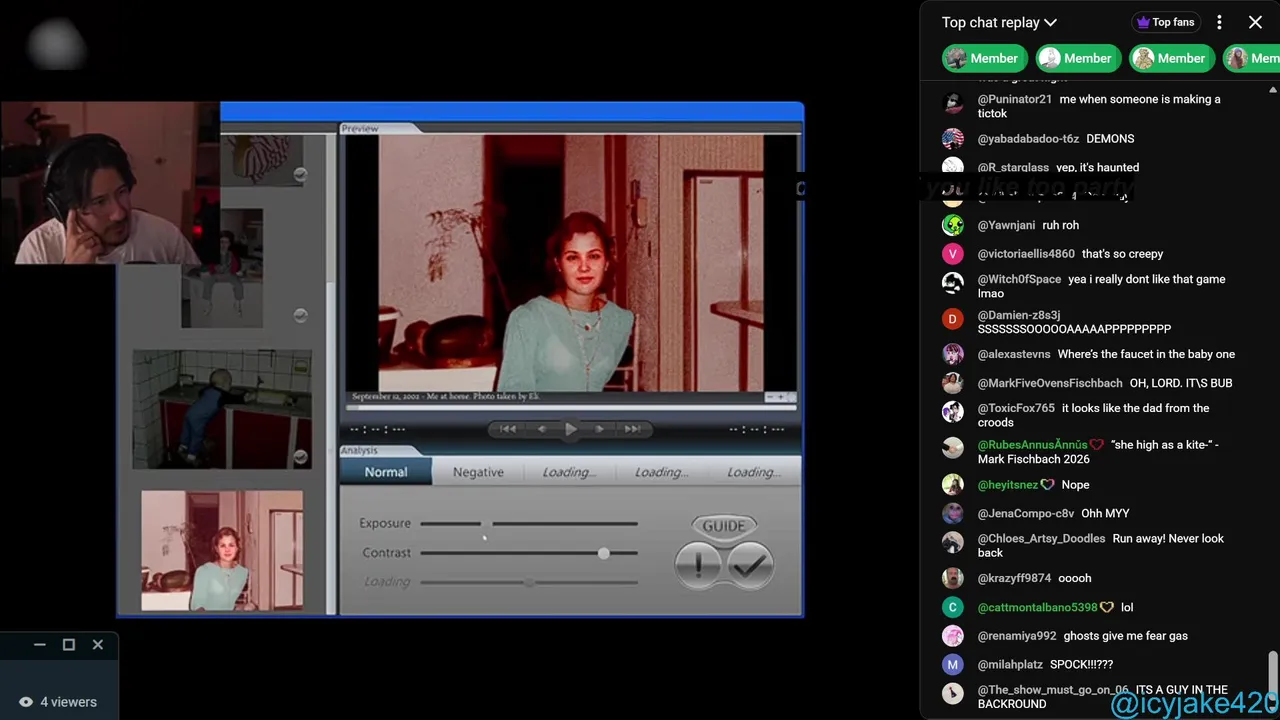Click the eye icon beside 4 viewers

(26, 702)
